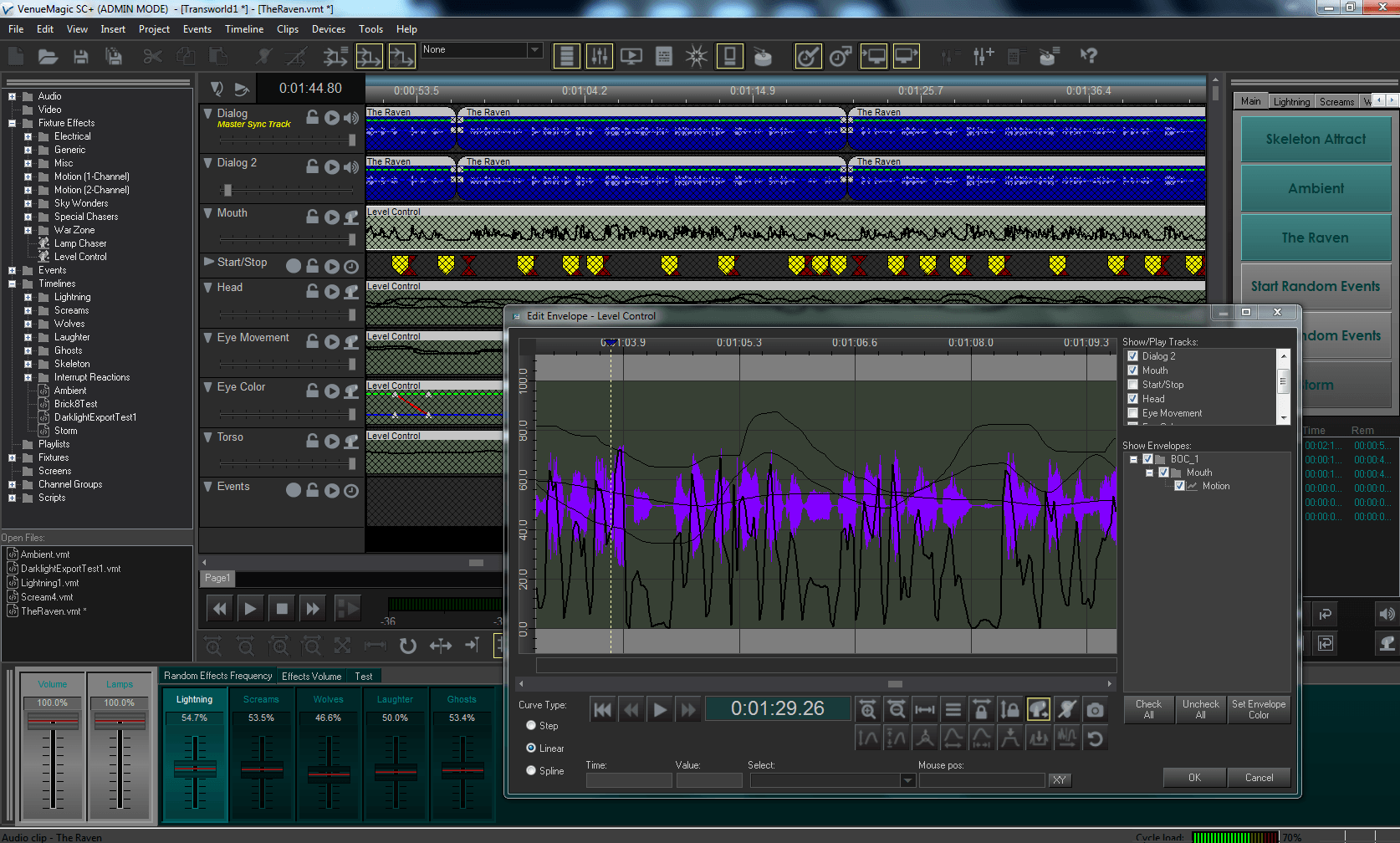Click the starburst effects toolbar icon
Image resolution: width=1400 pixels, height=843 pixels.
point(696,56)
